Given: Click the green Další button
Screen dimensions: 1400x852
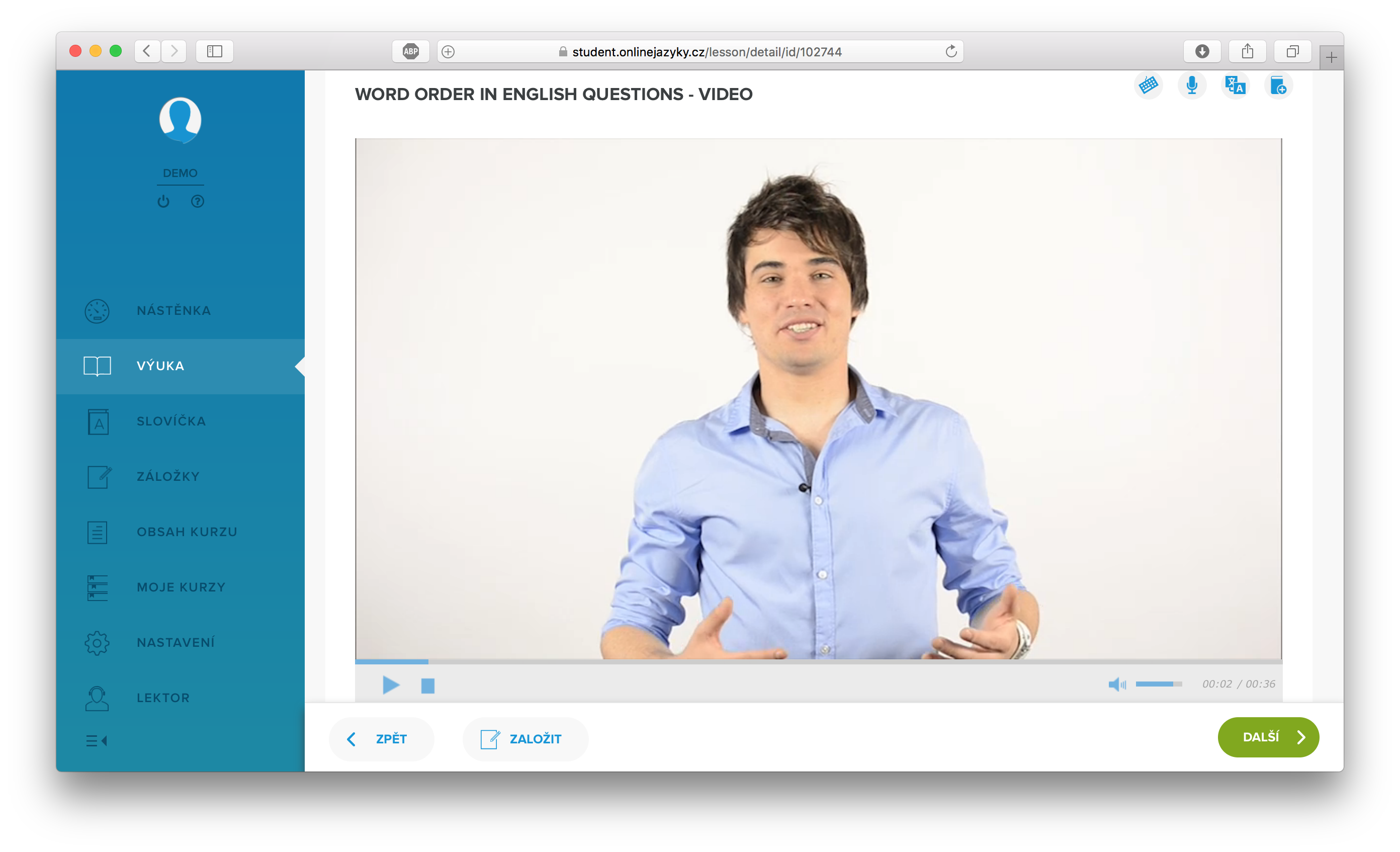Looking at the screenshot, I should (x=1268, y=737).
